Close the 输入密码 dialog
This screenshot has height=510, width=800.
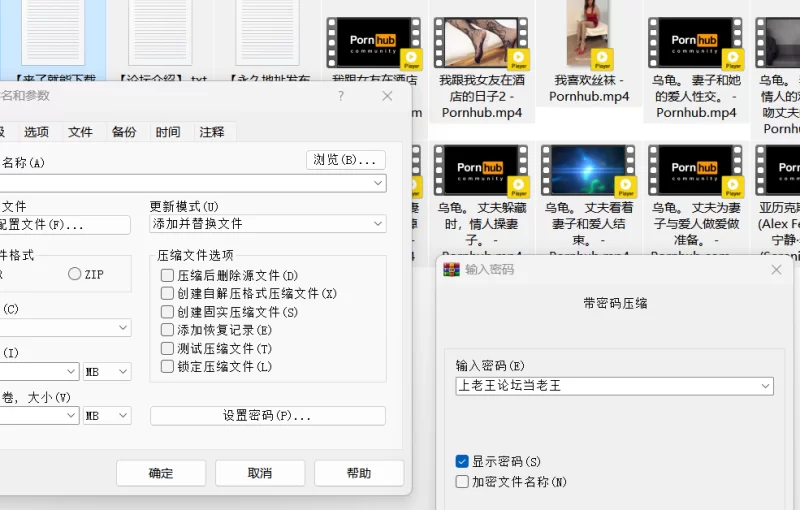tap(776, 269)
